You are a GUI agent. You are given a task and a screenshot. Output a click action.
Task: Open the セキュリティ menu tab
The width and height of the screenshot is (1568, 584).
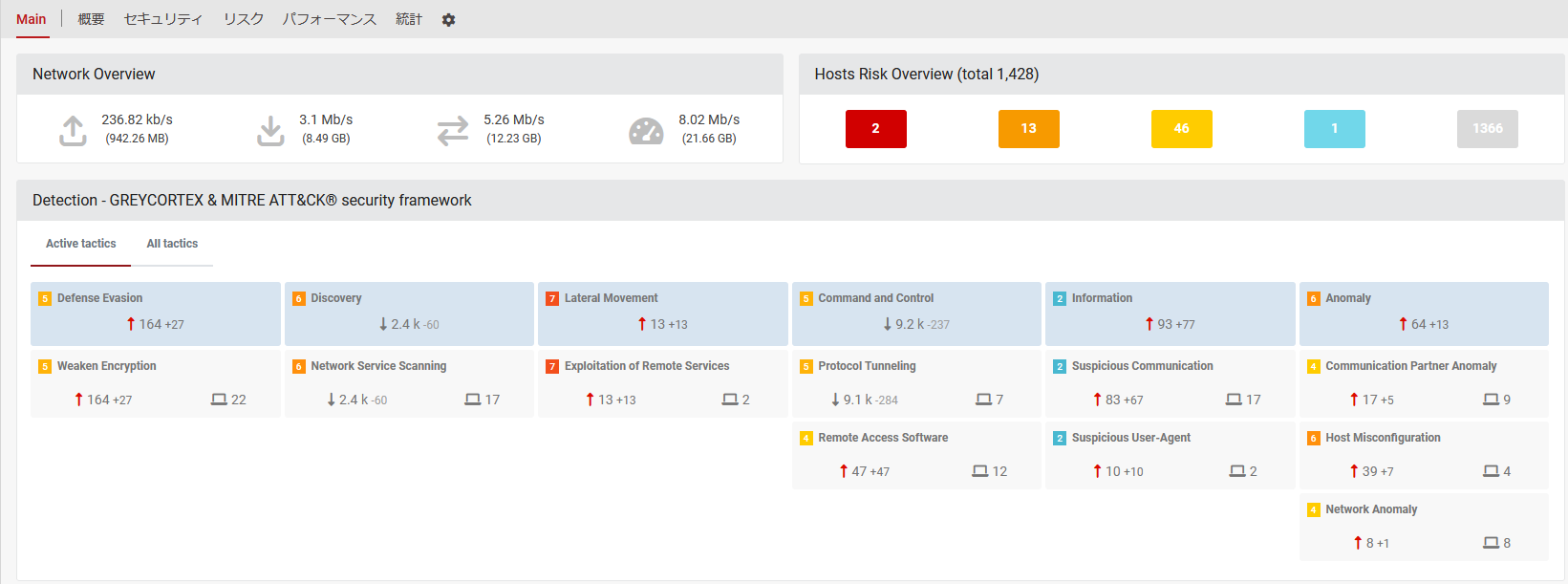[x=163, y=19]
